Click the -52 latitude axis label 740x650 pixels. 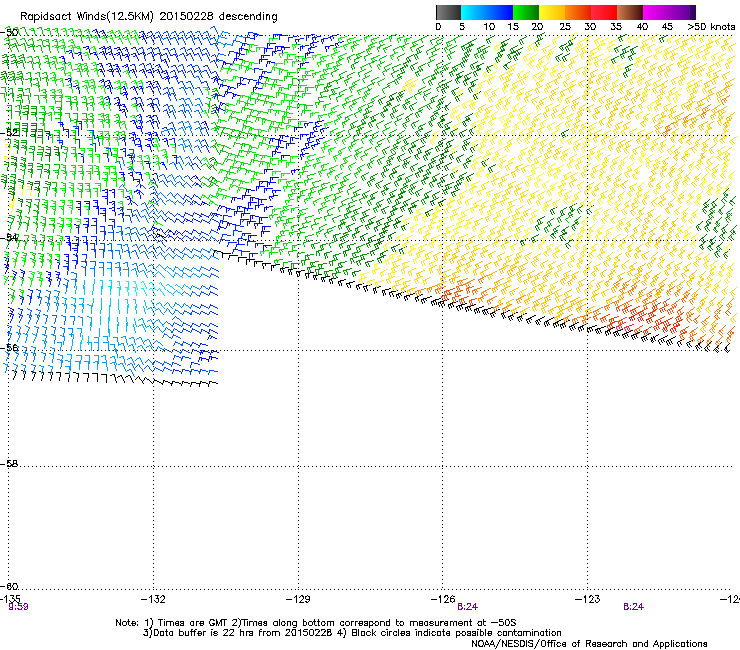9,133
